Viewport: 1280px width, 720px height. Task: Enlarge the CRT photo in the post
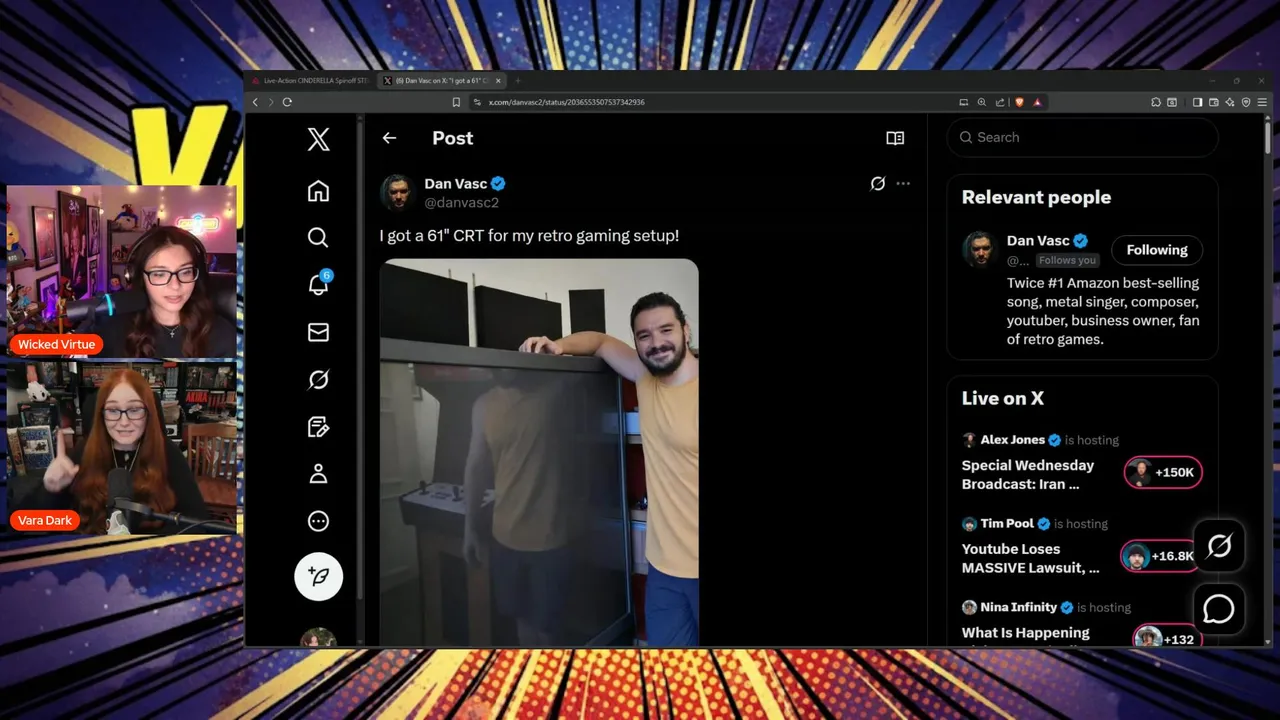539,452
